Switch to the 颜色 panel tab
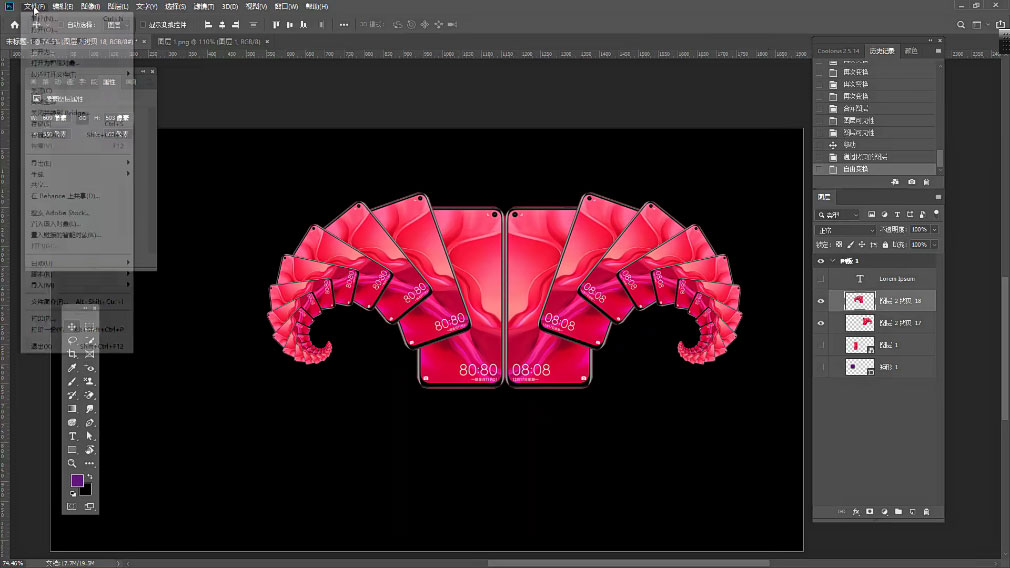This screenshot has width=1010, height=568. [x=911, y=51]
